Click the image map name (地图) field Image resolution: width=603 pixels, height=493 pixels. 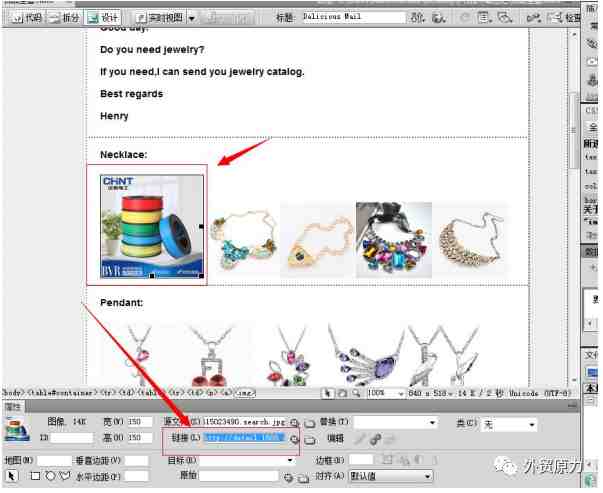click(x=54, y=460)
